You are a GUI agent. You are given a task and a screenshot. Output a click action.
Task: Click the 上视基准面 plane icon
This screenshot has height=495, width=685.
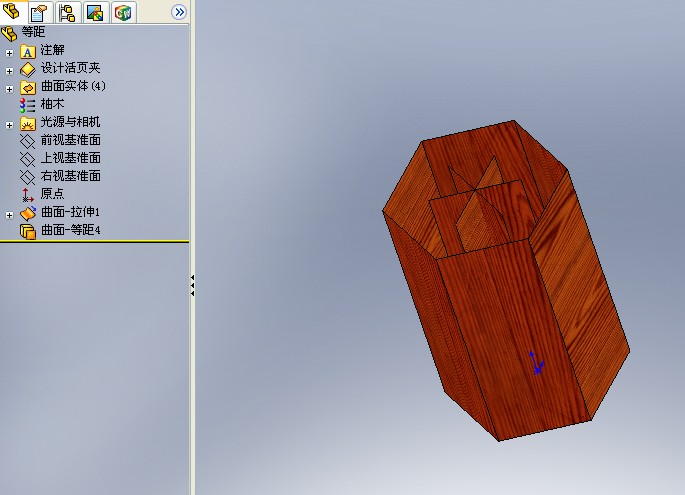coord(28,159)
